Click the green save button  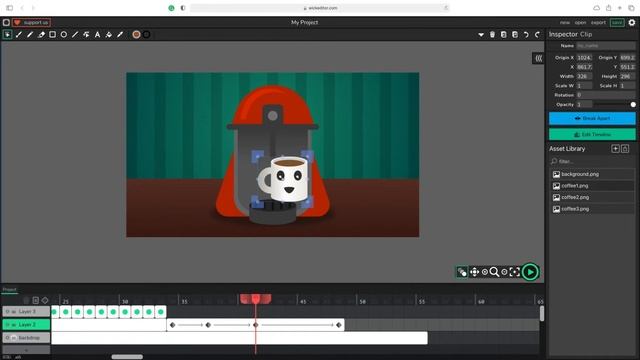tap(617, 22)
